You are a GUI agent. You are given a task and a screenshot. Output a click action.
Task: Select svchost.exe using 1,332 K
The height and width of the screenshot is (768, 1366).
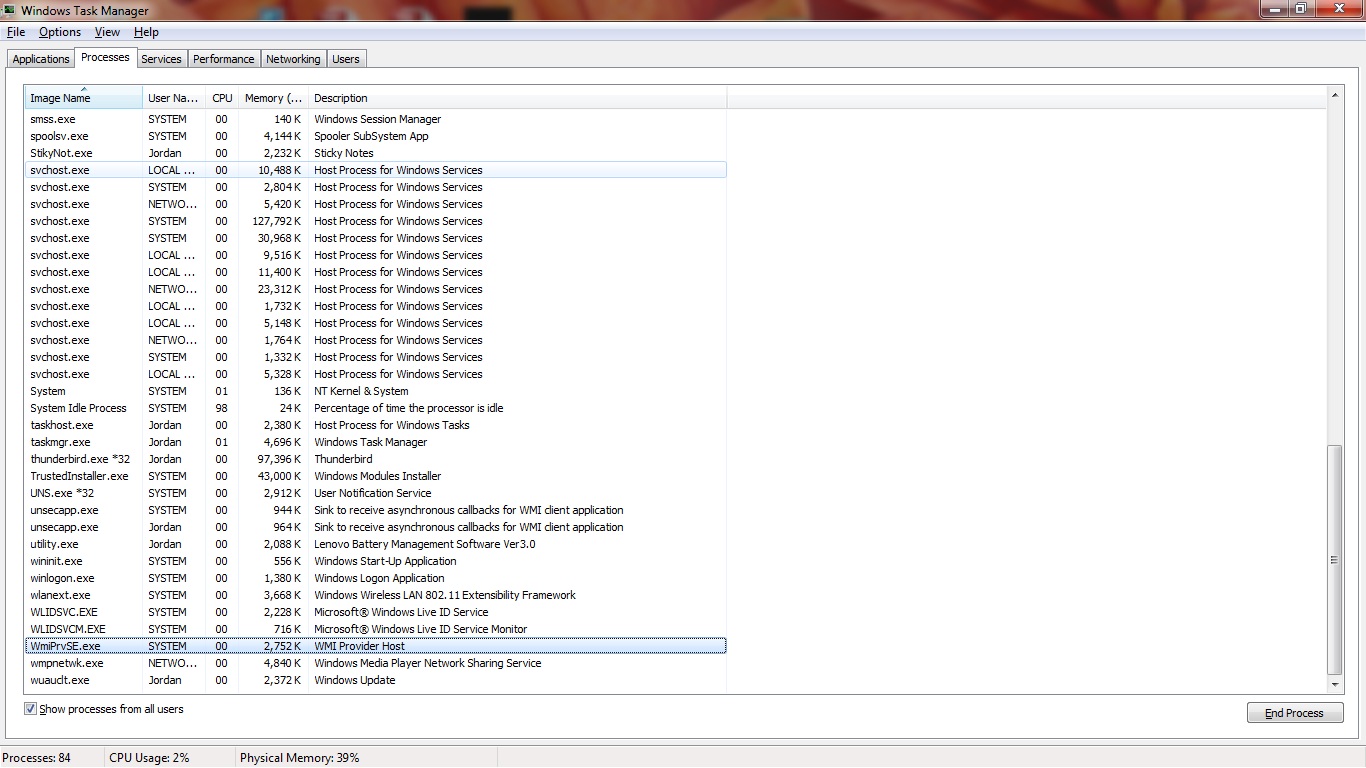[x=376, y=357]
